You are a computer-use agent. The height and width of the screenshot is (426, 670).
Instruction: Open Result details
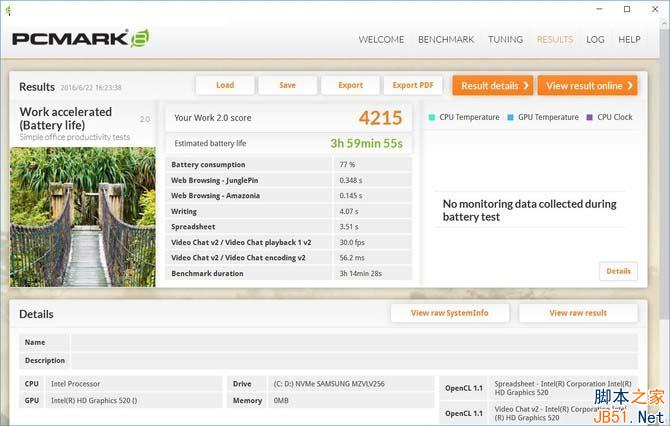[x=493, y=85]
